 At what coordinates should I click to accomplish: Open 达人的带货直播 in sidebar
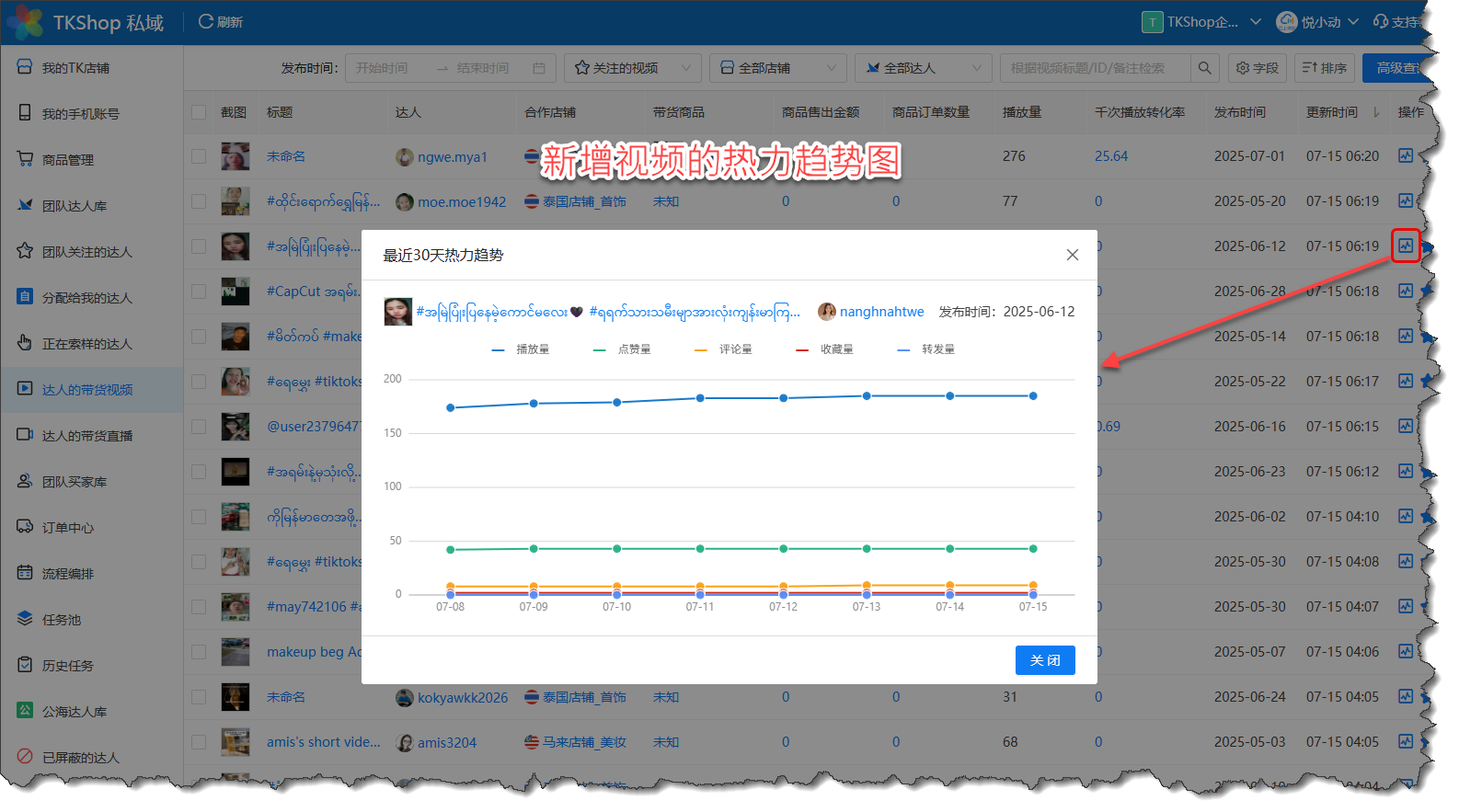click(x=92, y=436)
